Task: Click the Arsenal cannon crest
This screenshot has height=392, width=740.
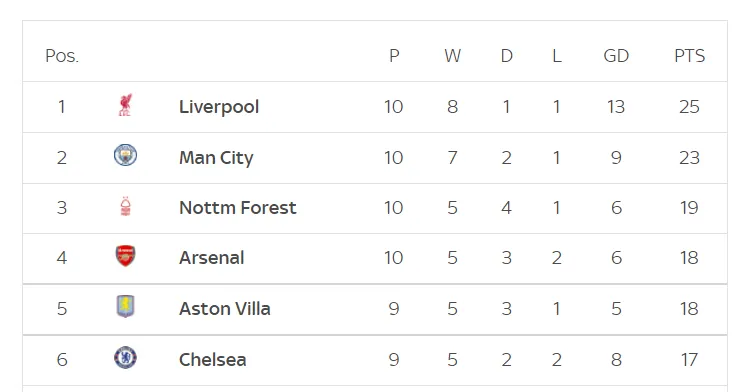Action: (126, 256)
